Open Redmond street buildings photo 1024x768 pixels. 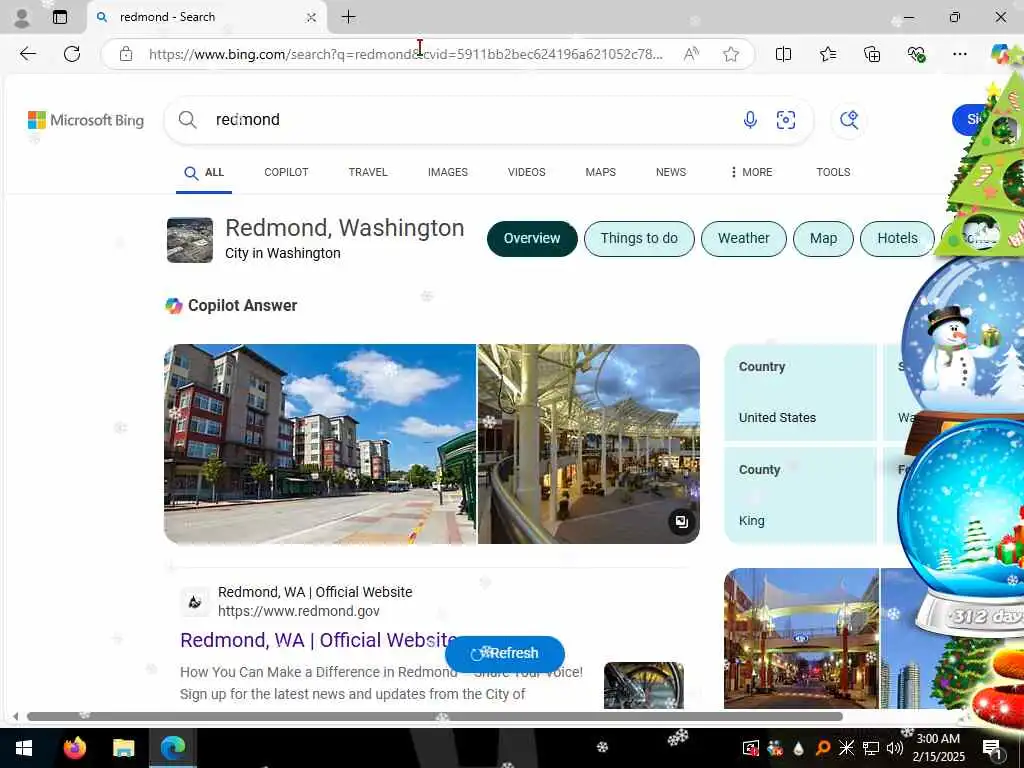[x=320, y=444]
